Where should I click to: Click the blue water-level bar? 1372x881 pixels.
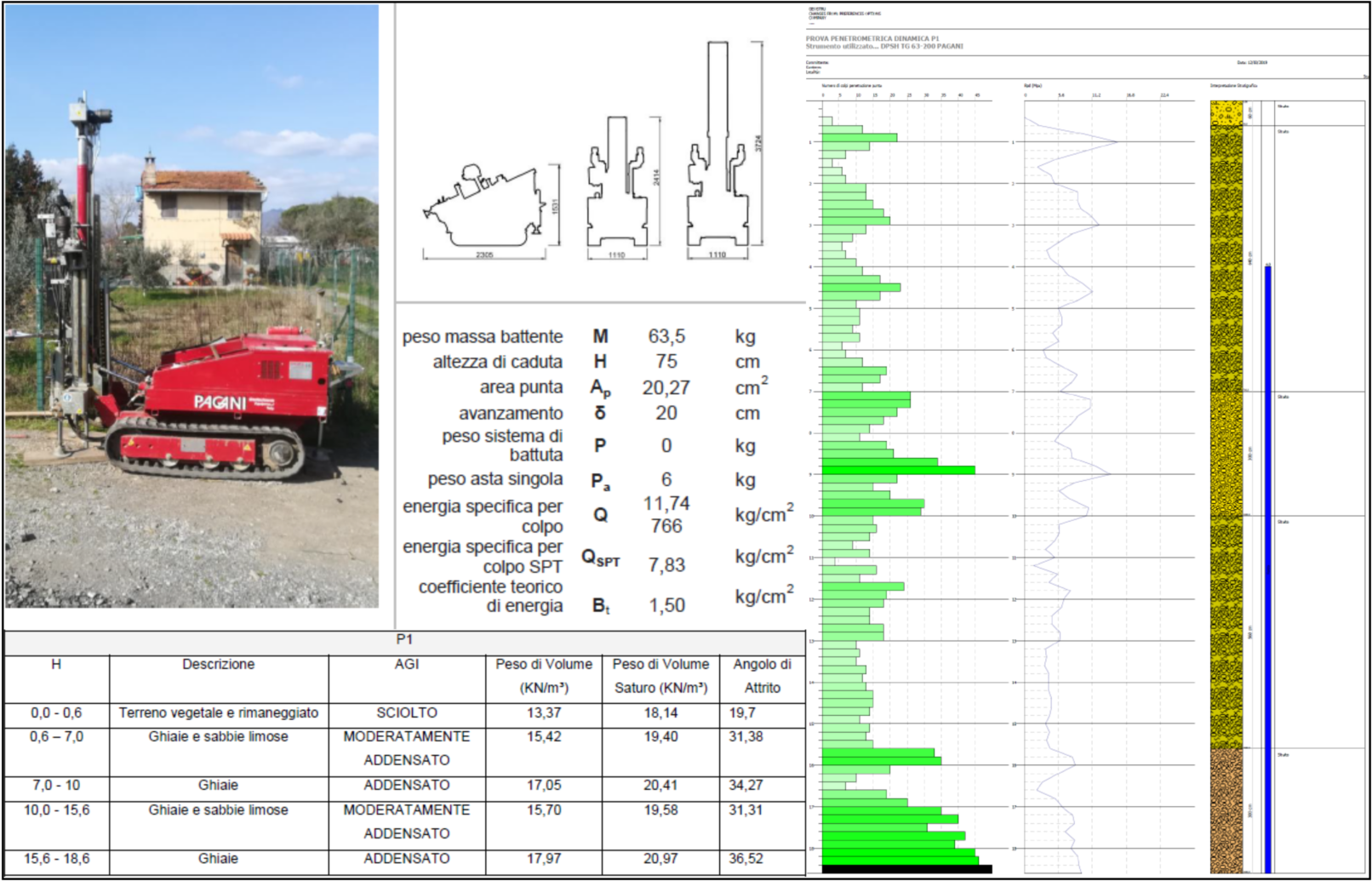1268,569
